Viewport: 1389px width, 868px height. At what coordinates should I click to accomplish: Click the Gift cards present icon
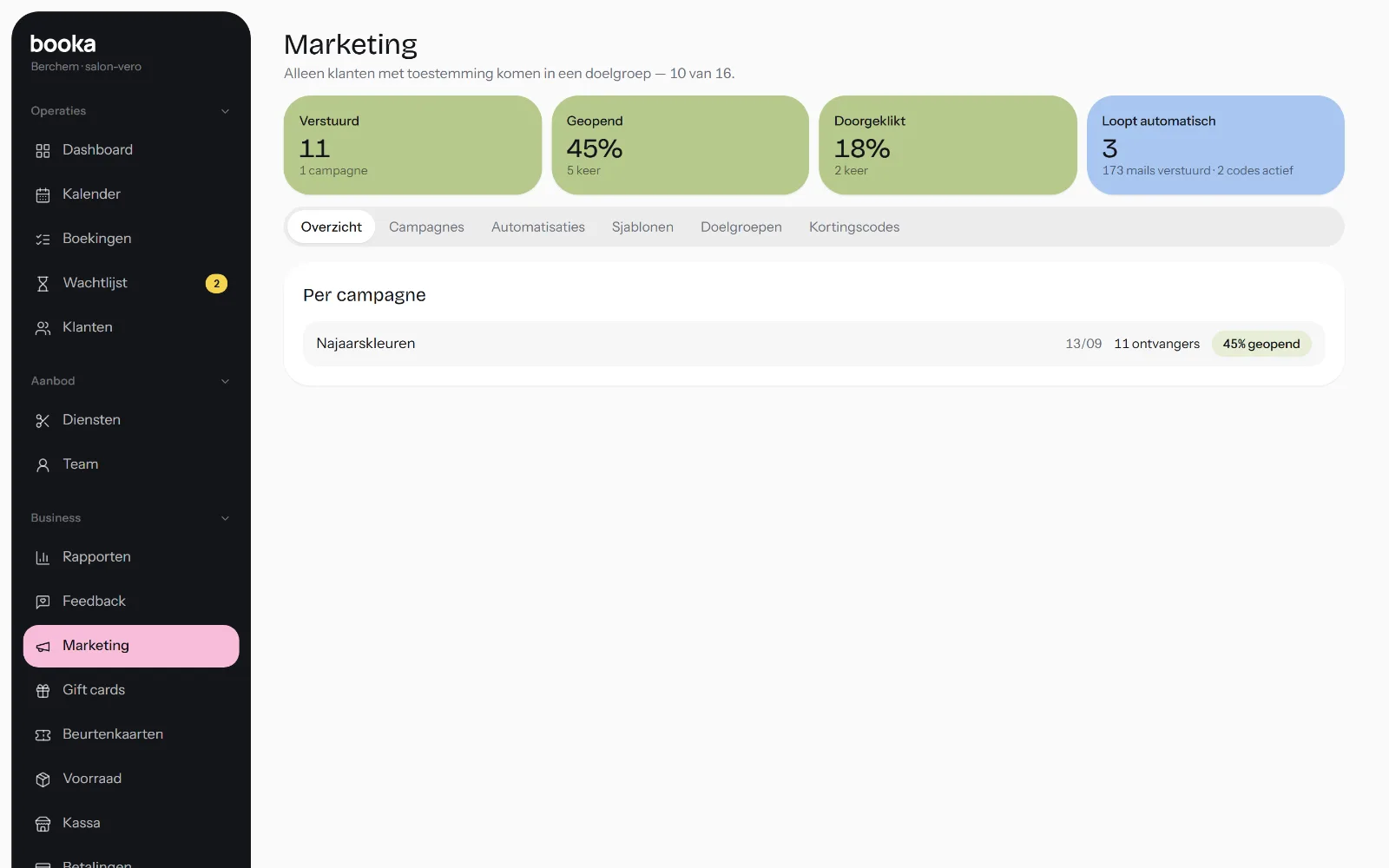tap(43, 691)
